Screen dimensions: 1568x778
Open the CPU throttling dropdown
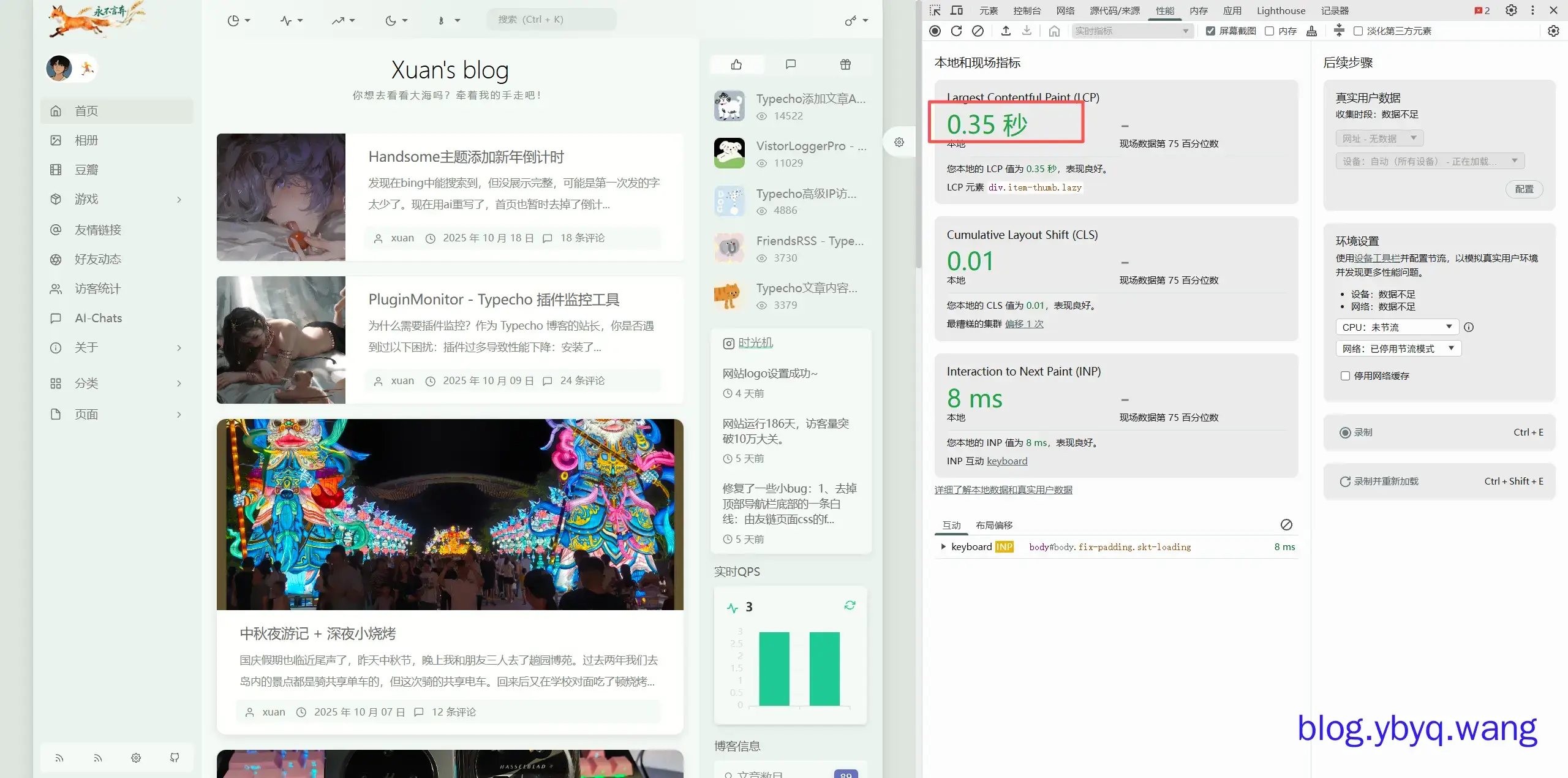pyautogui.click(x=1396, y=327)
